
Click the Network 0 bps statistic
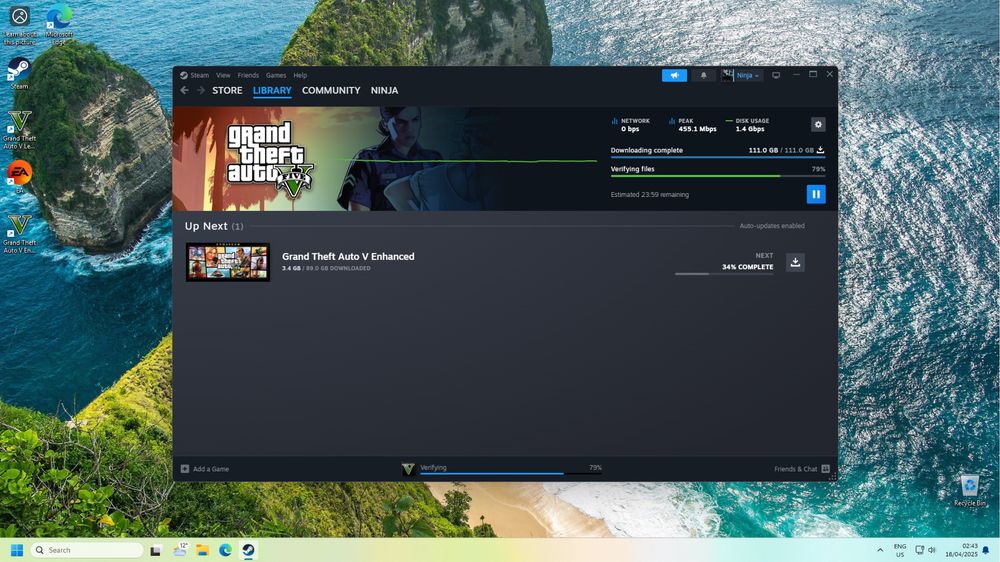click(630, 124)
